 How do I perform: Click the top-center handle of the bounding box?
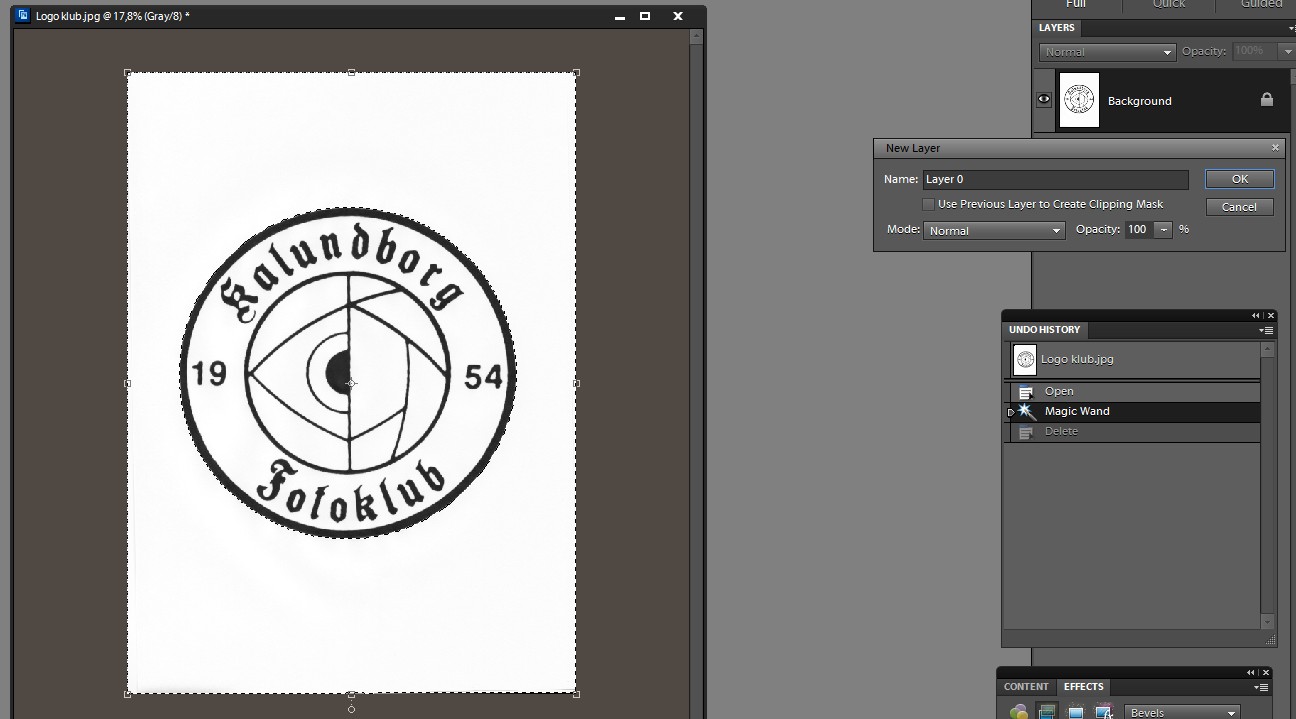click(351, 72)
